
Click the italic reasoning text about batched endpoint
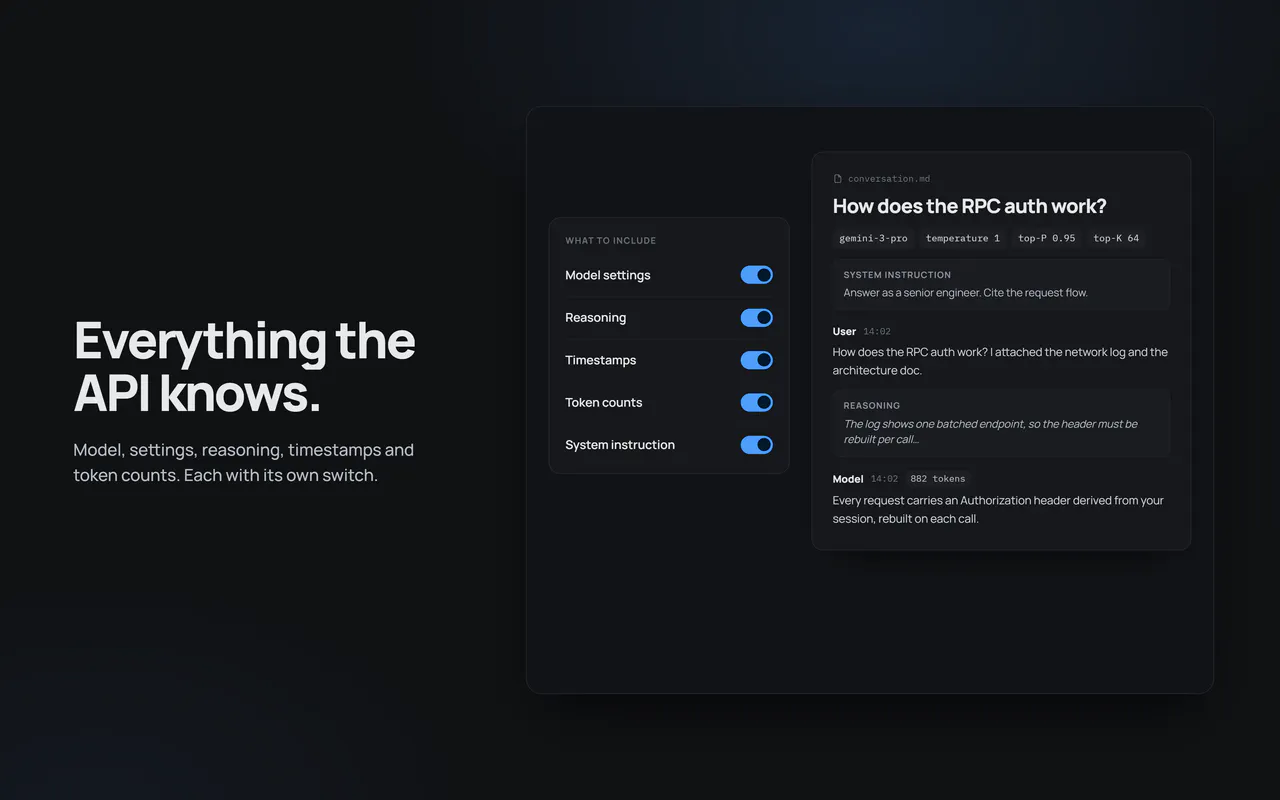991,431
